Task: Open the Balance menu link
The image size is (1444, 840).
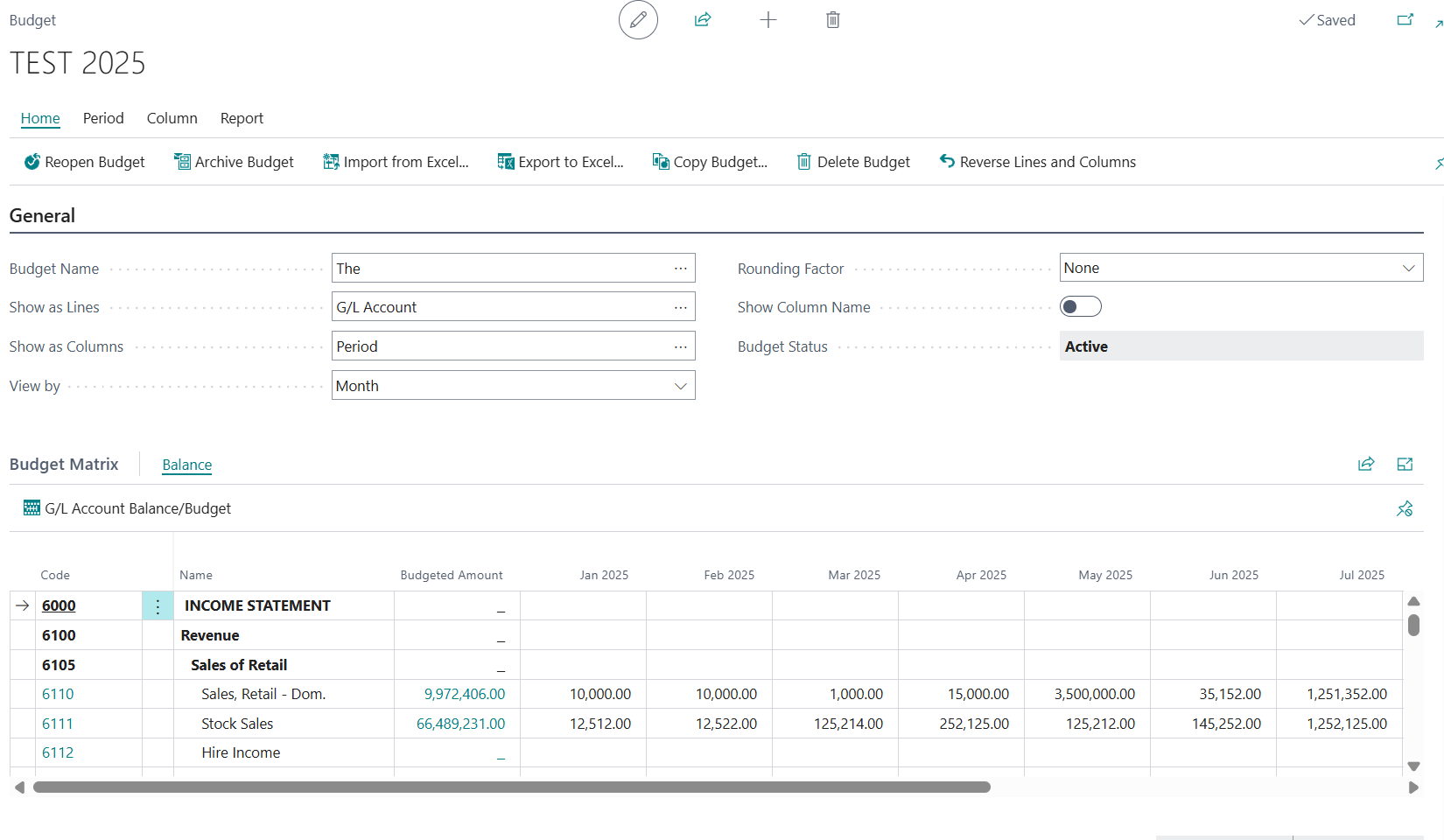Action: tap(187, 465)
